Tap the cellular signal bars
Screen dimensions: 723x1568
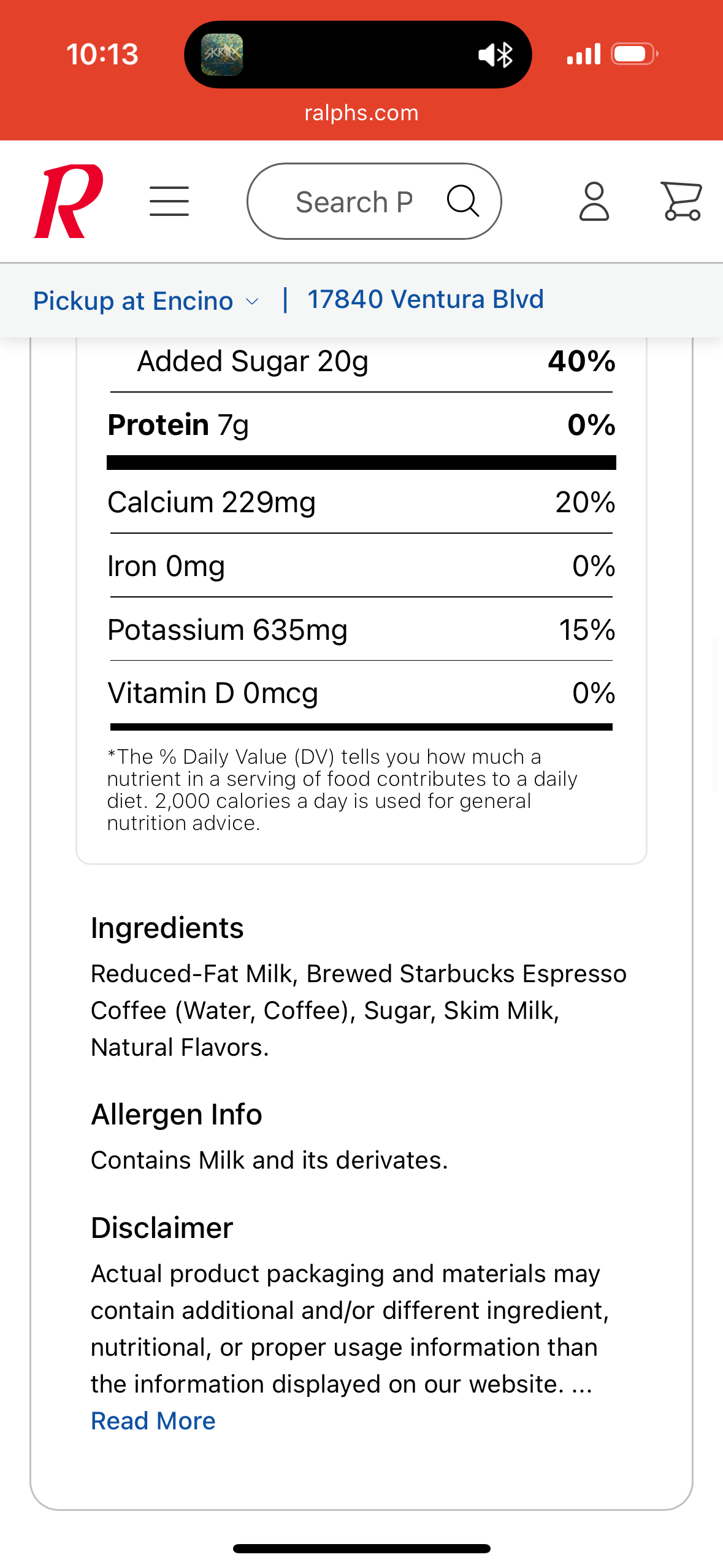(x=583, y=54)
